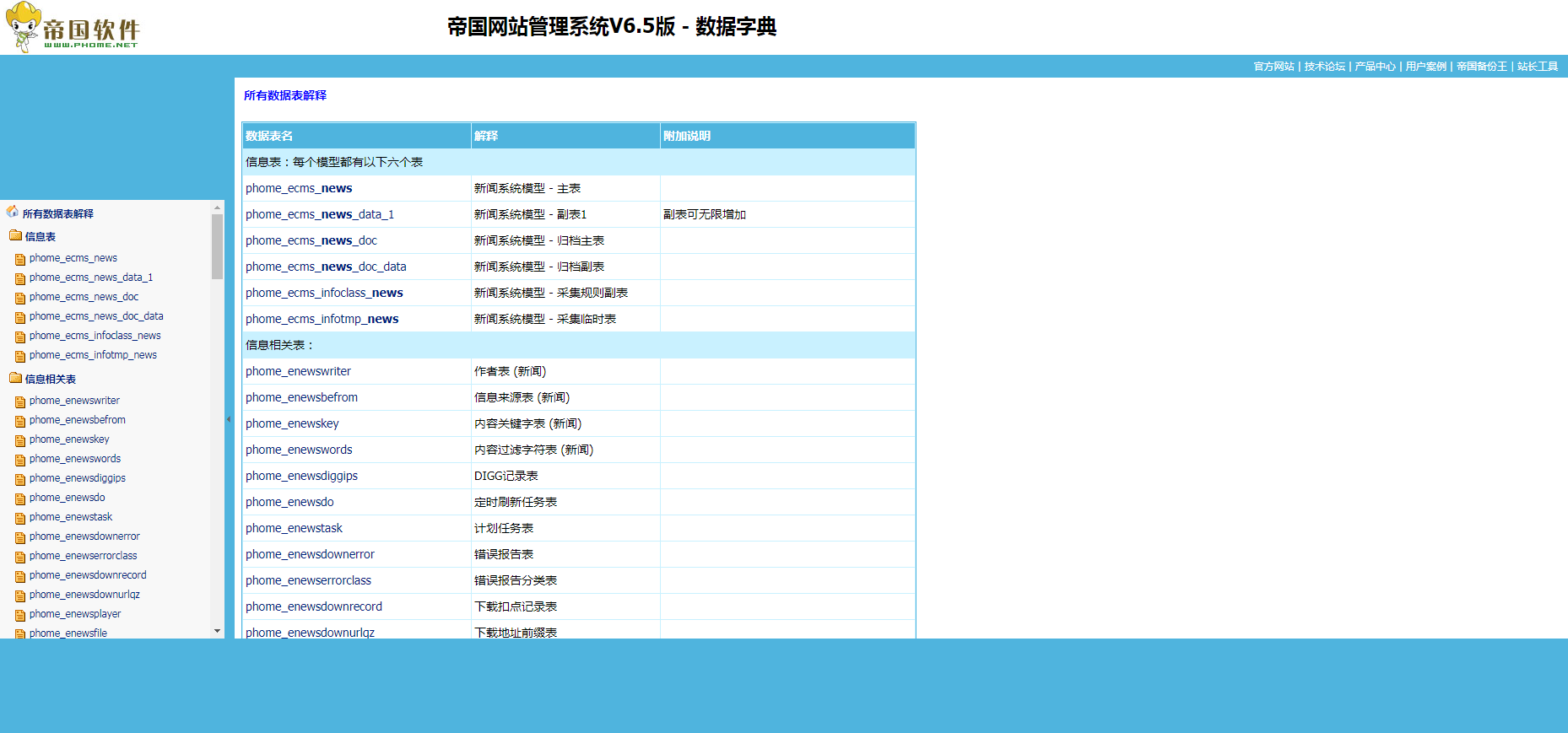Click the home icon beside 所有数据表解释
Screen dimensions: 1568x733
(x=12, y=212)
